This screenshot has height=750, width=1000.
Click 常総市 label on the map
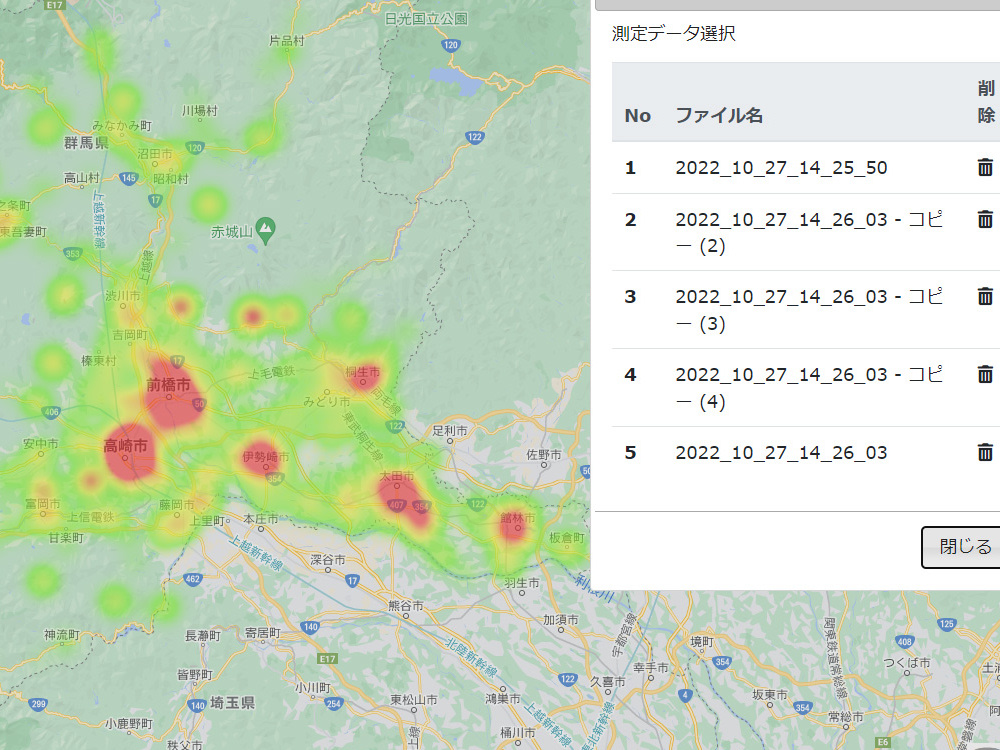846,716
